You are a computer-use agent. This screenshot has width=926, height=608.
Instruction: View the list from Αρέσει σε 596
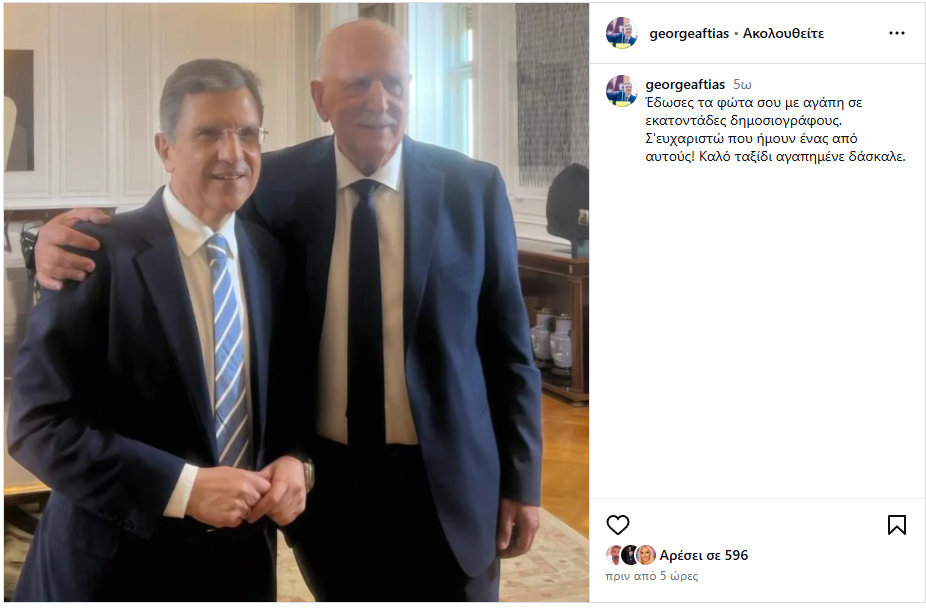pos(703,555)
